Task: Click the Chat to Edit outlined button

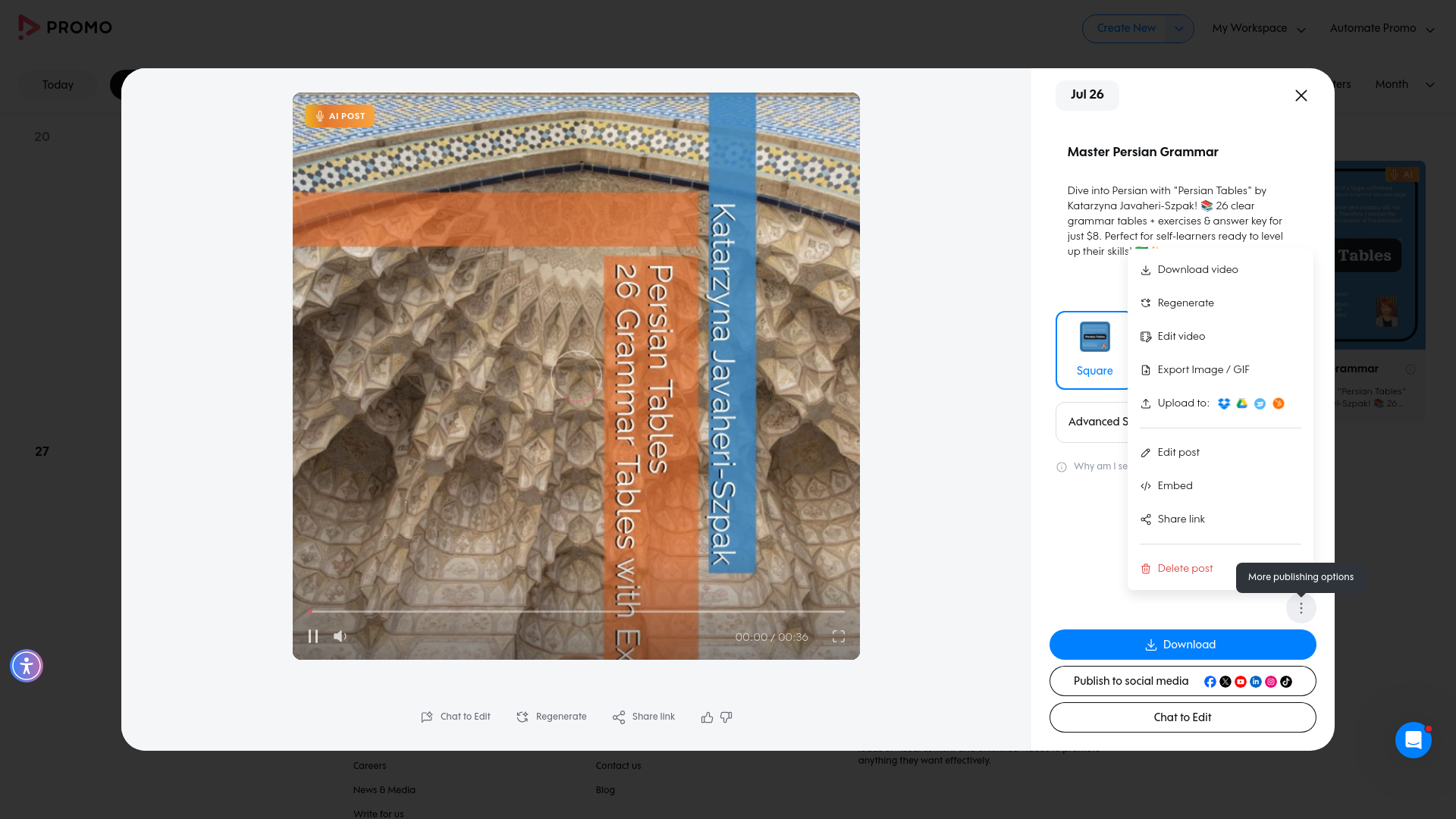Action: pyautogui.click(x=1182, y=717)
